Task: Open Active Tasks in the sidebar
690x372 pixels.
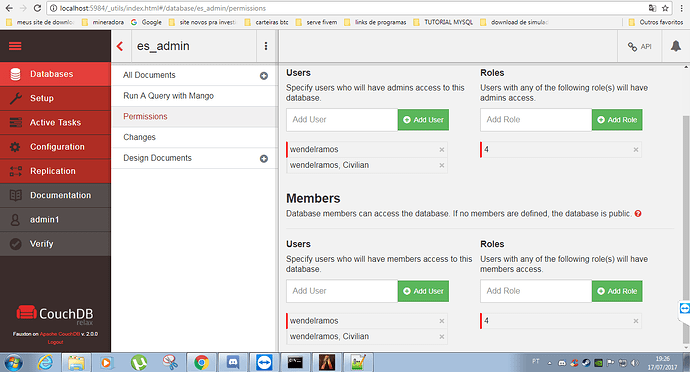Action: [x=55, y=122]
